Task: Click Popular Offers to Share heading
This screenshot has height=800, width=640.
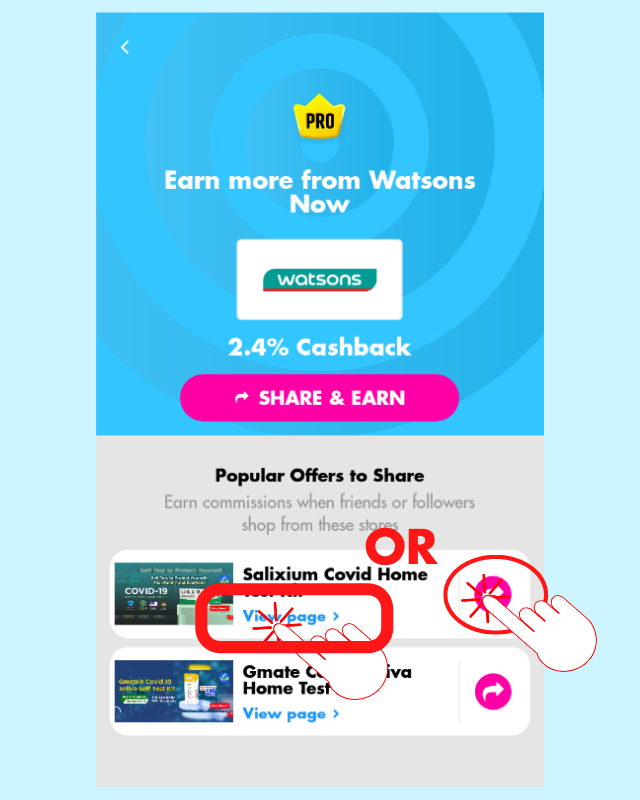Action: [319, 476]
